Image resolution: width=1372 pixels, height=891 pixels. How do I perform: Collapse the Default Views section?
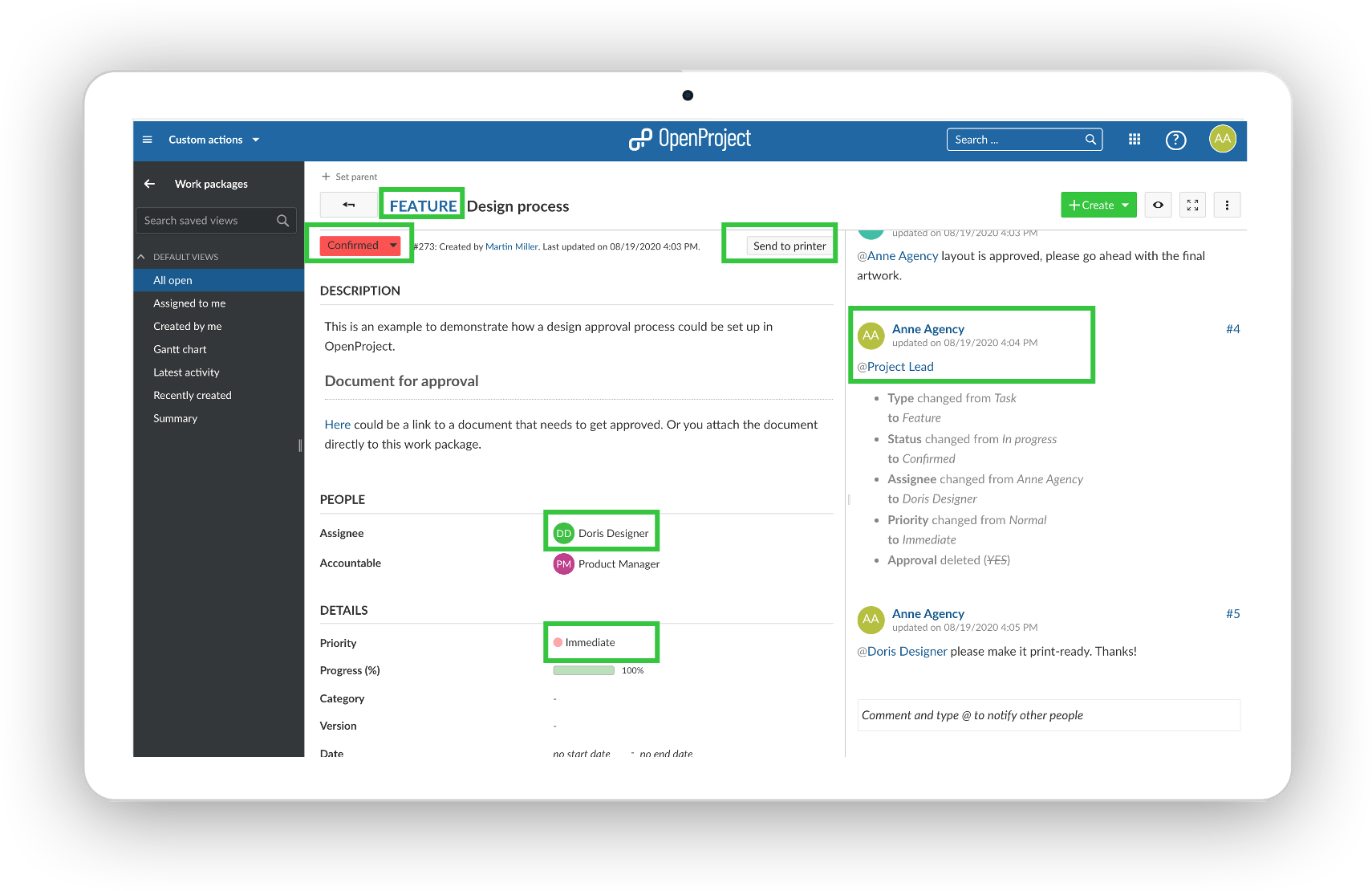point(141,257)
